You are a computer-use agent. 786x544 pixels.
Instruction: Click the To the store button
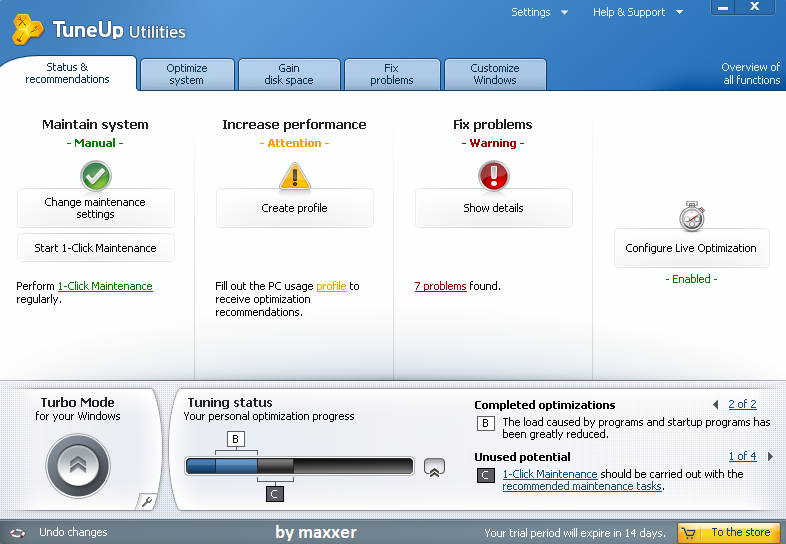pyautogui.click(x=729, y=532)
